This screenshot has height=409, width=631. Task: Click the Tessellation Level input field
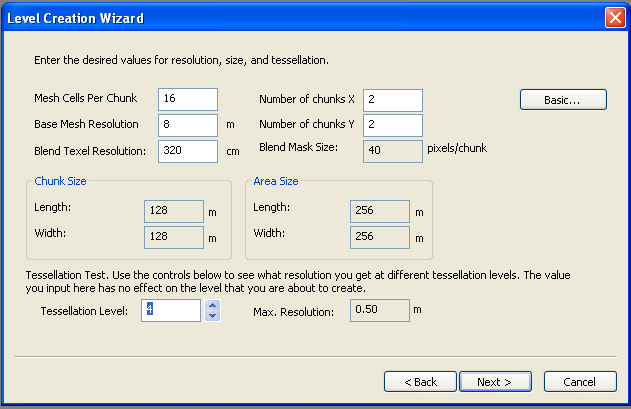point(171,310)
